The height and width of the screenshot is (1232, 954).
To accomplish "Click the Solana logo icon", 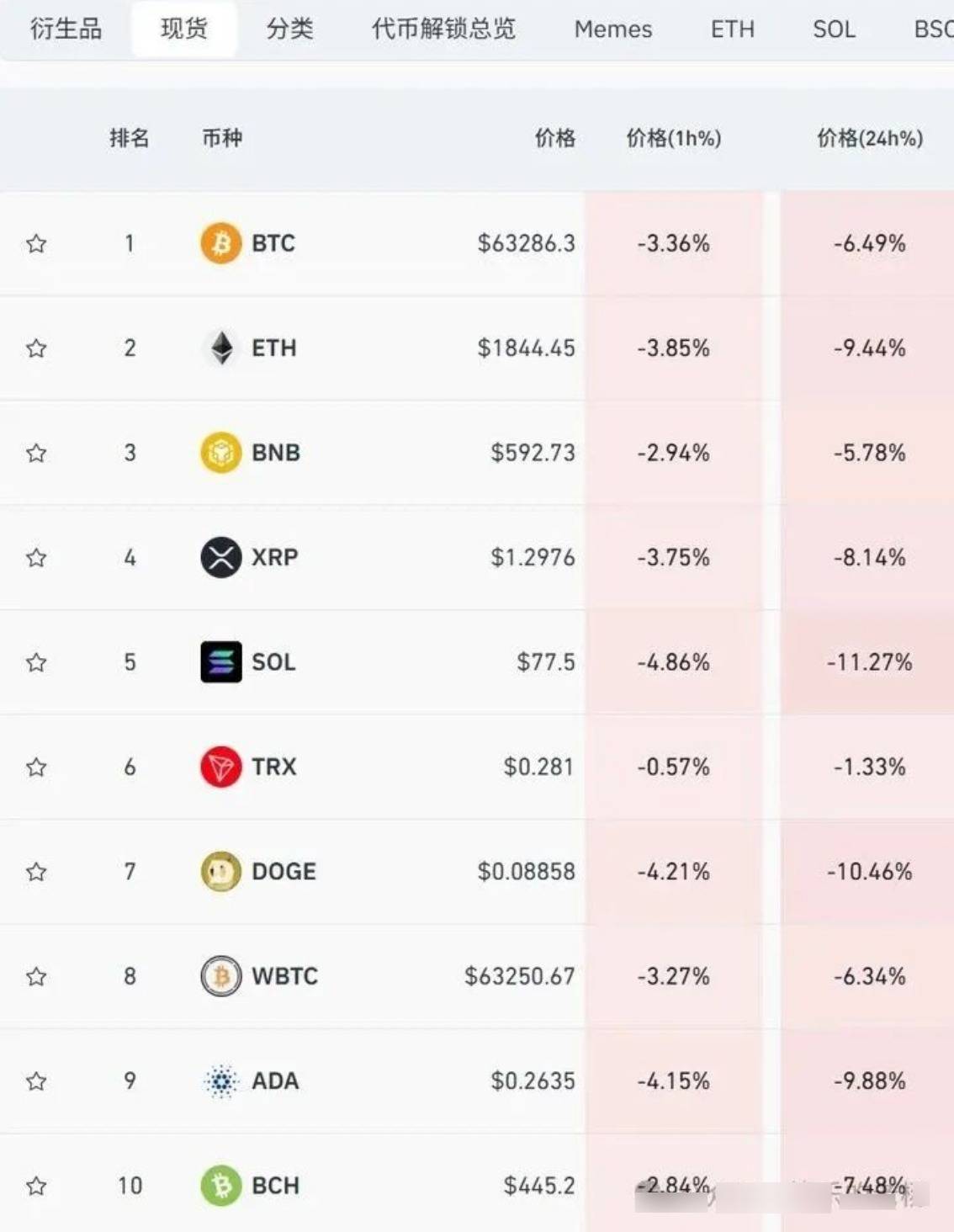I will click(x=220, y=662).
